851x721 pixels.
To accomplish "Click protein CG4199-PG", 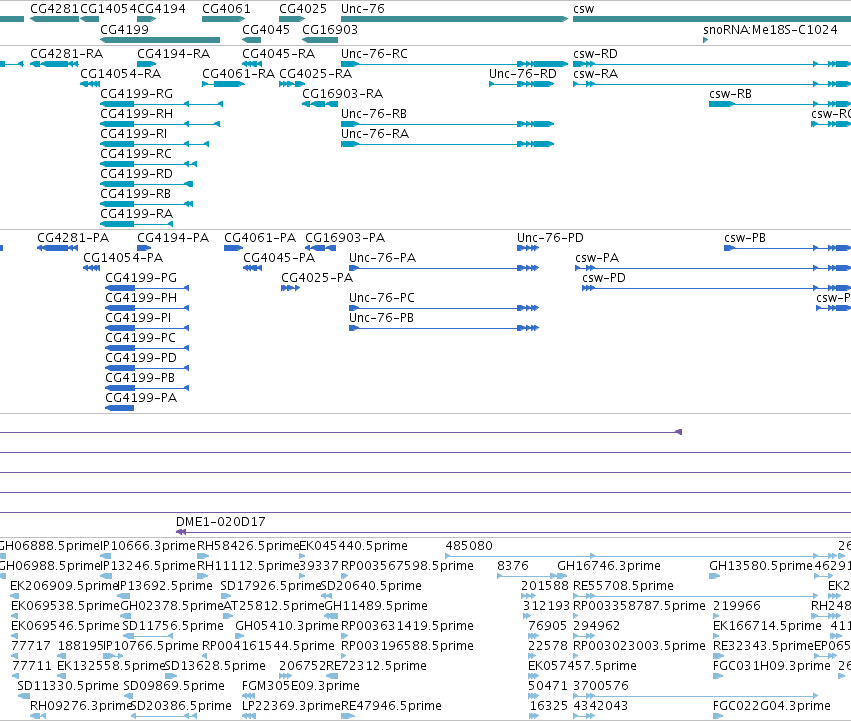I will (x=141, y=278).
